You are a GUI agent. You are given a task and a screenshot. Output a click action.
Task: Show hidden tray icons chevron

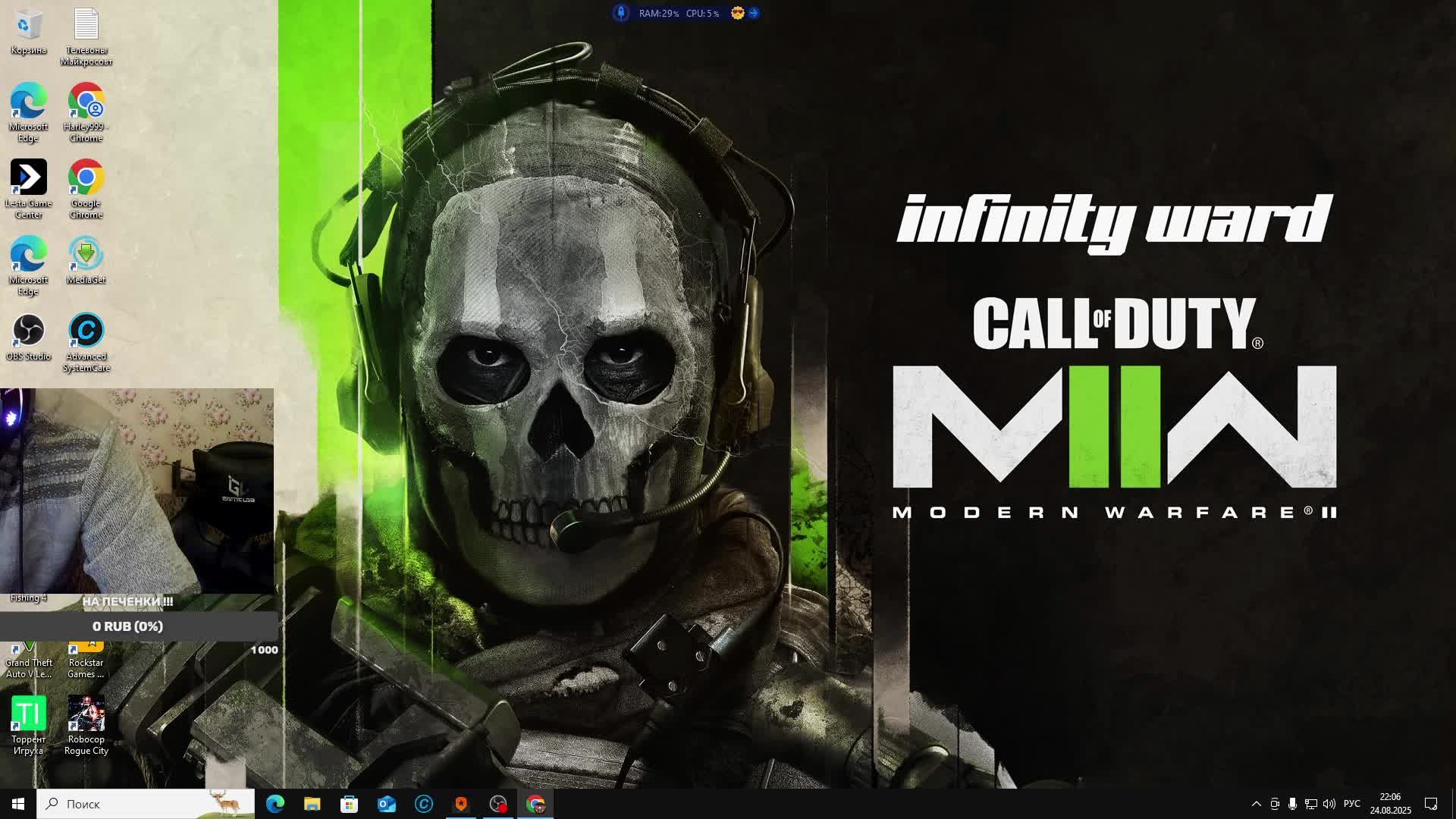click(x=1256, y=804)
